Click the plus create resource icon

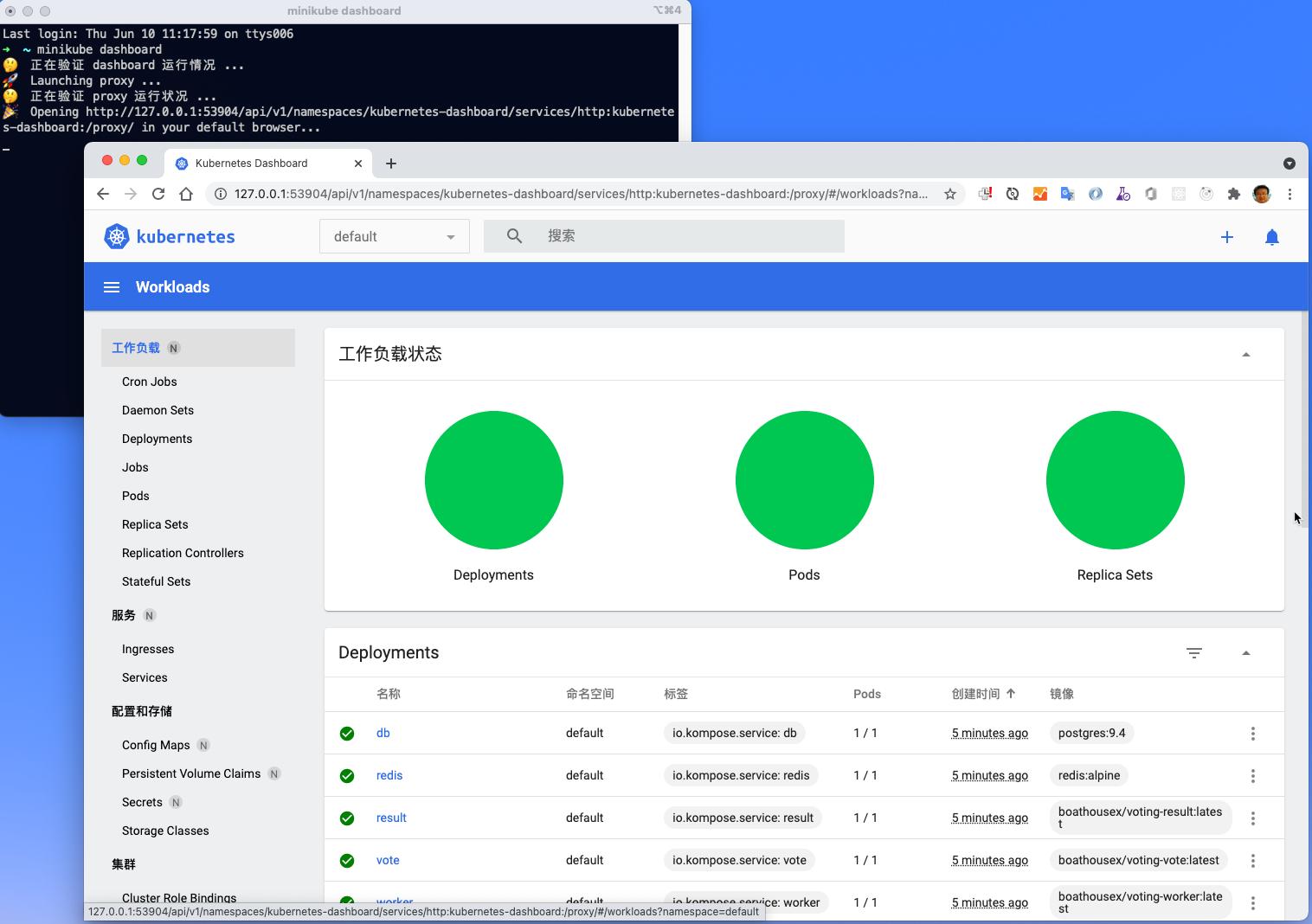tap(1227, 237)
